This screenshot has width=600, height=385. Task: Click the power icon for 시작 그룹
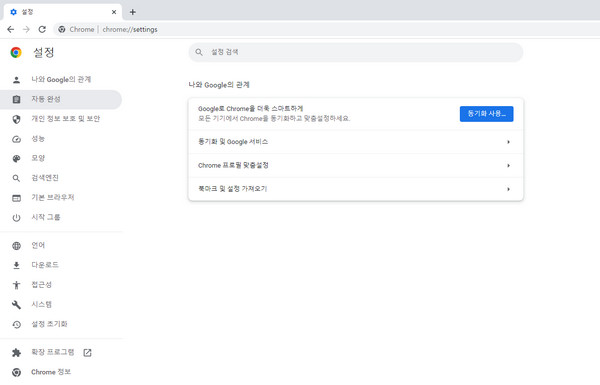point(16,218)
